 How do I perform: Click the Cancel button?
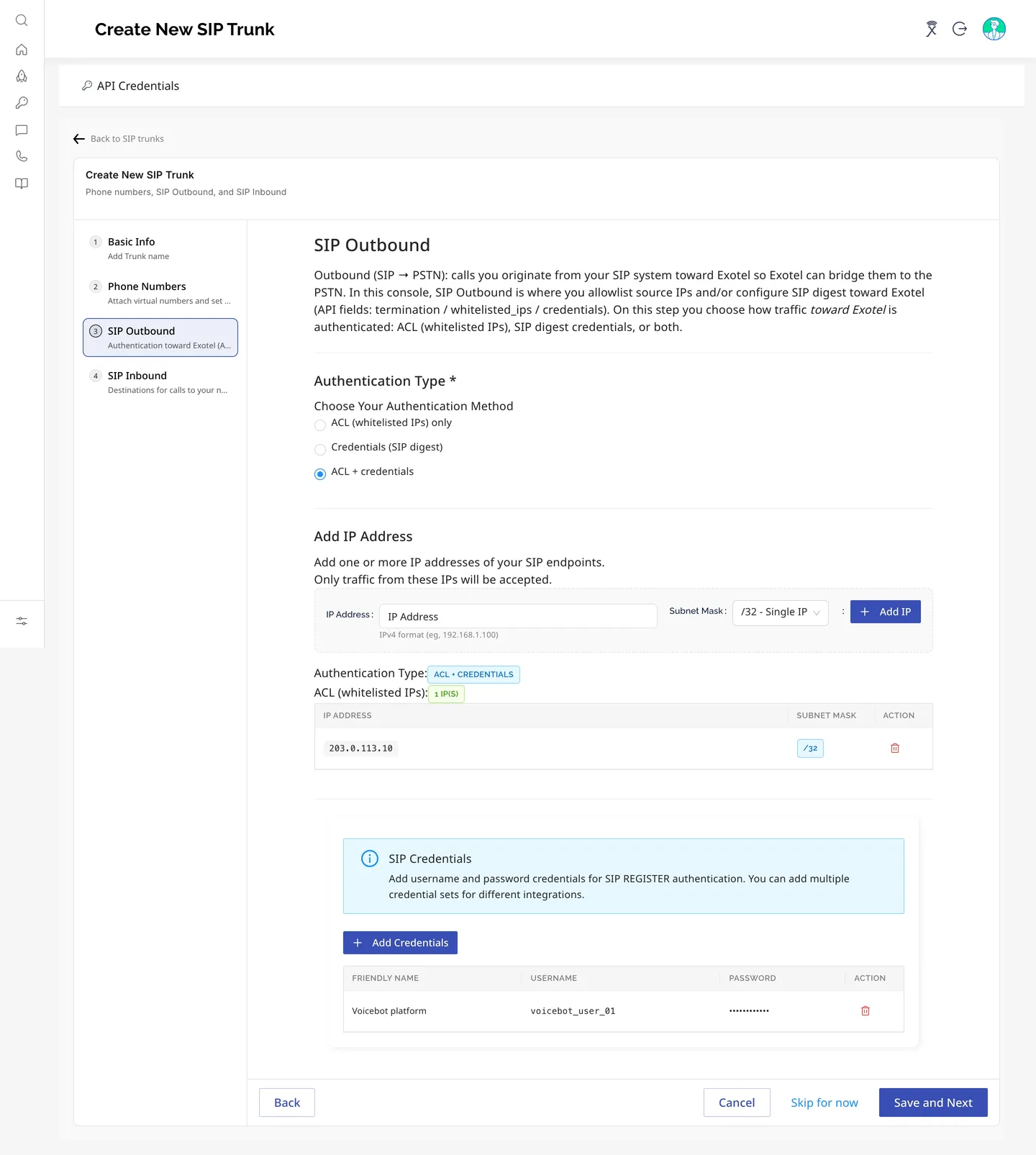(737, 1102)
